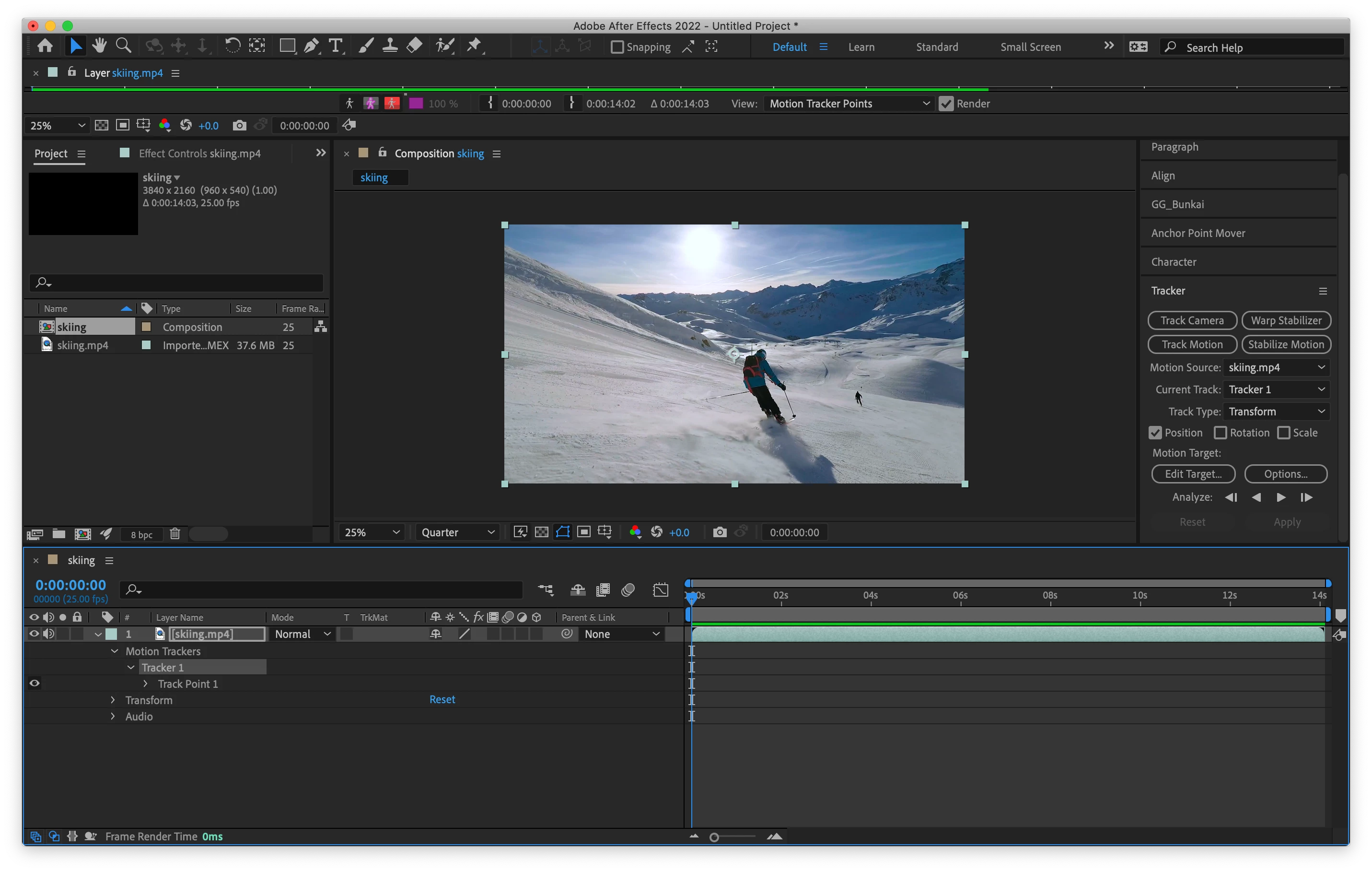
Task: Hide skiing.mp4 layer video eye toggle
Action: [34, 634]
